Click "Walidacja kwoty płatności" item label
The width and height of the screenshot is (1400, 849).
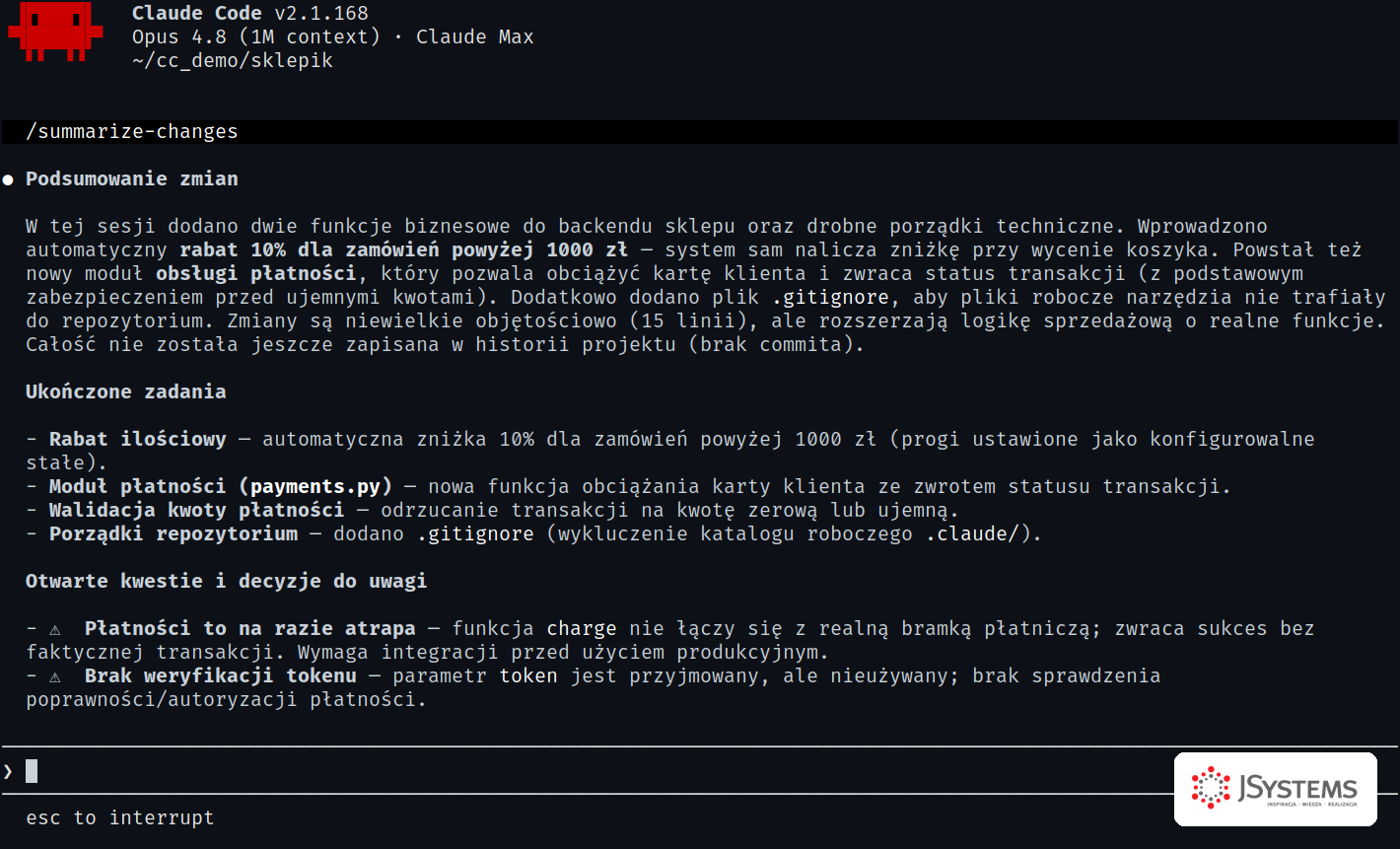(x=197, y=511)
